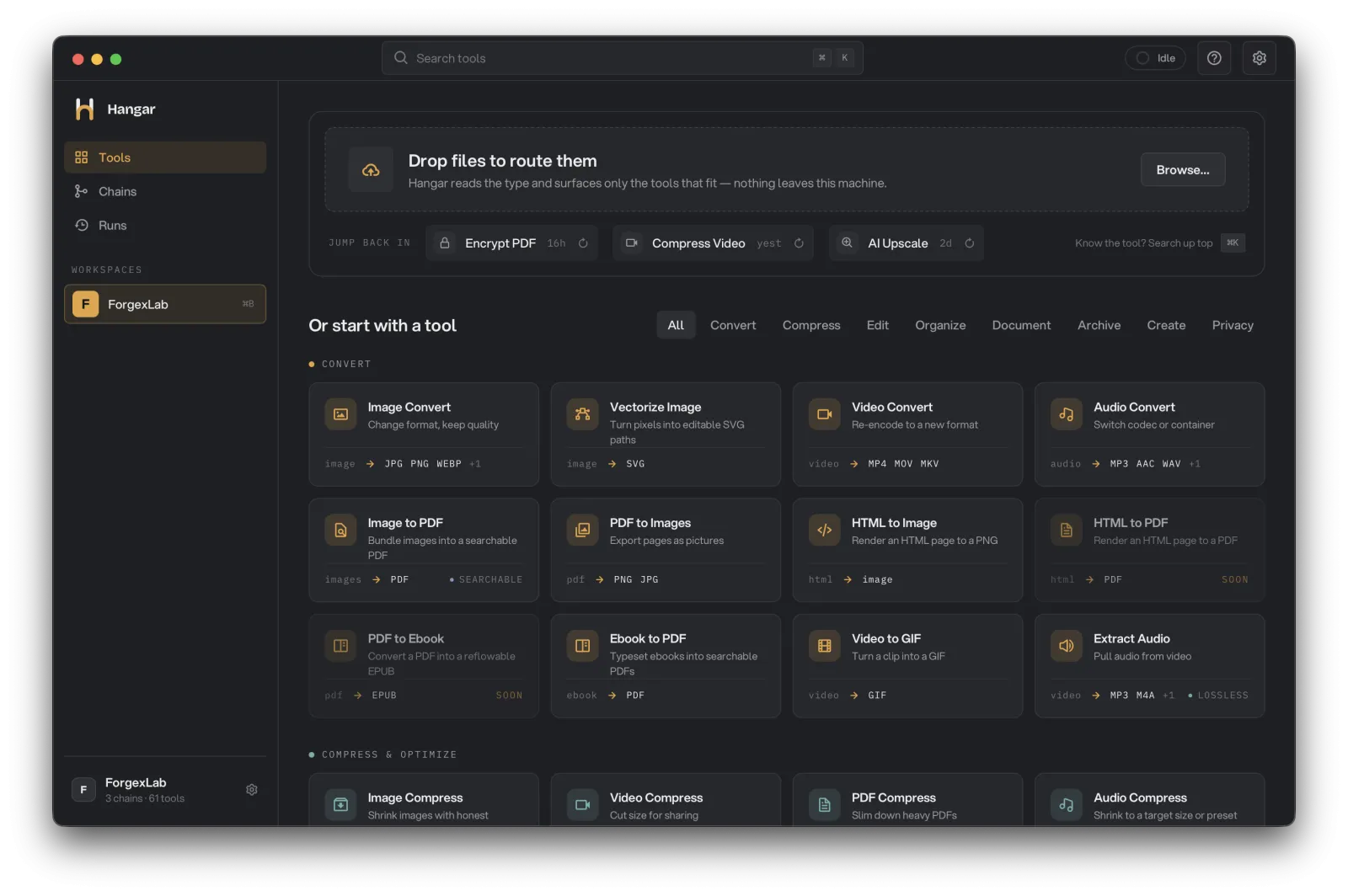Open Audio Compress music icon
The height and width of the screenshot is (896, 1348).
1066,805
